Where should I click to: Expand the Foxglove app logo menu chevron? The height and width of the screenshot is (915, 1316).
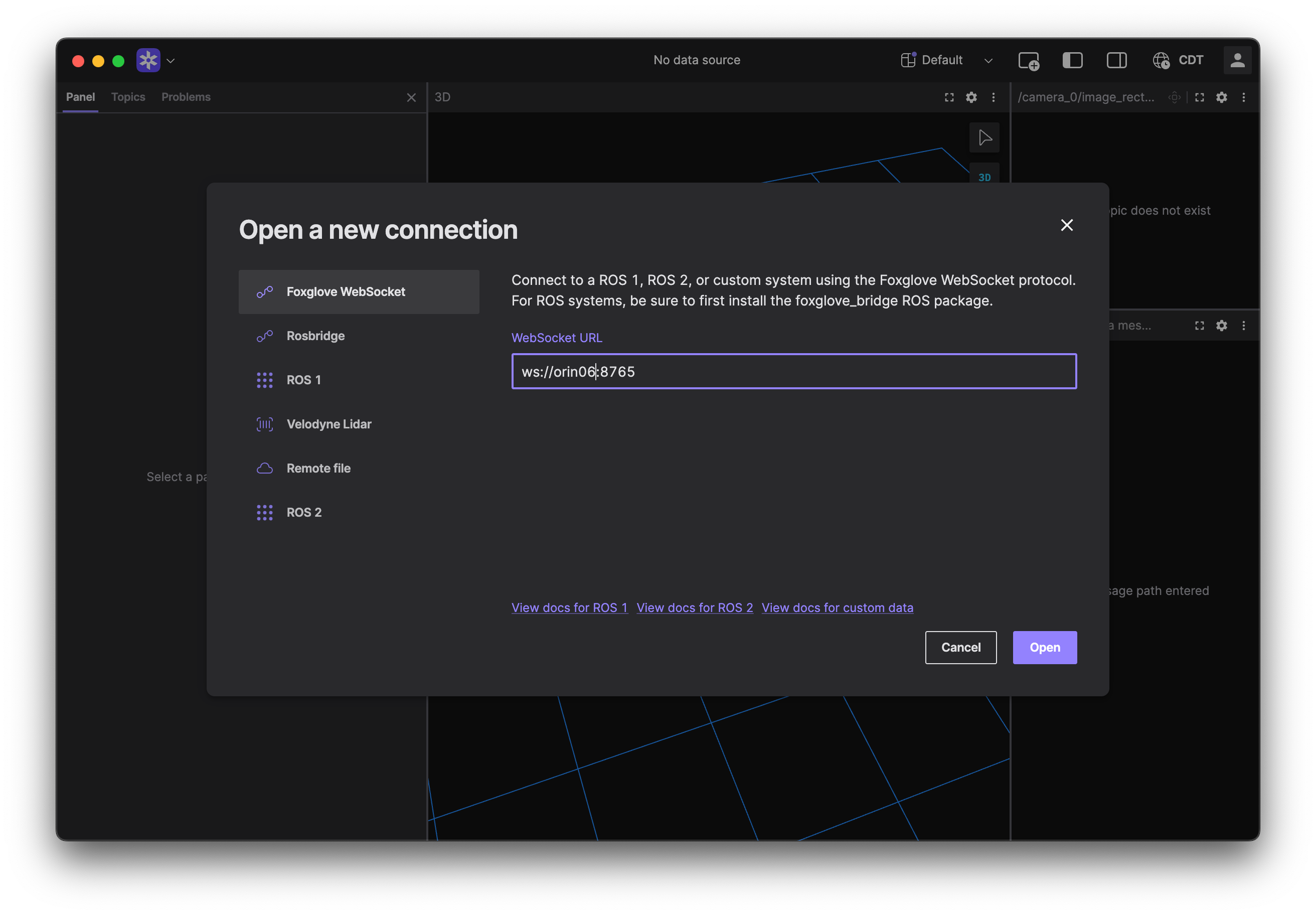coord(170,61)
